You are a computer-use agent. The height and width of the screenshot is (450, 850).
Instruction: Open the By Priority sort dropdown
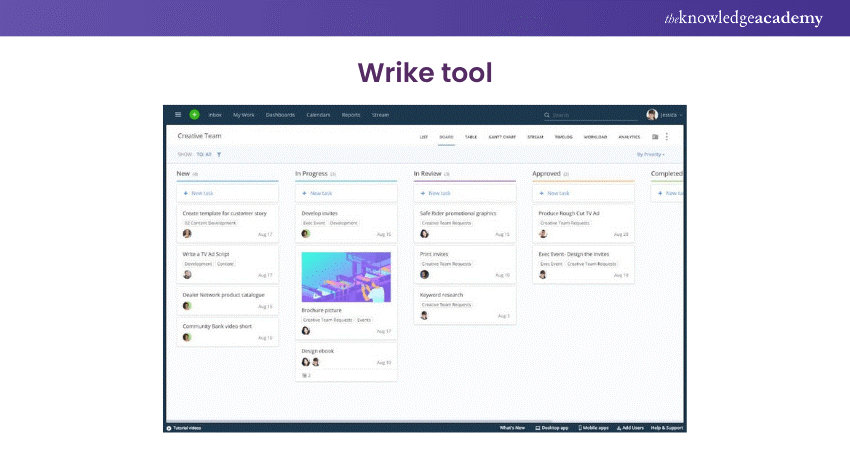coord(651,155)
